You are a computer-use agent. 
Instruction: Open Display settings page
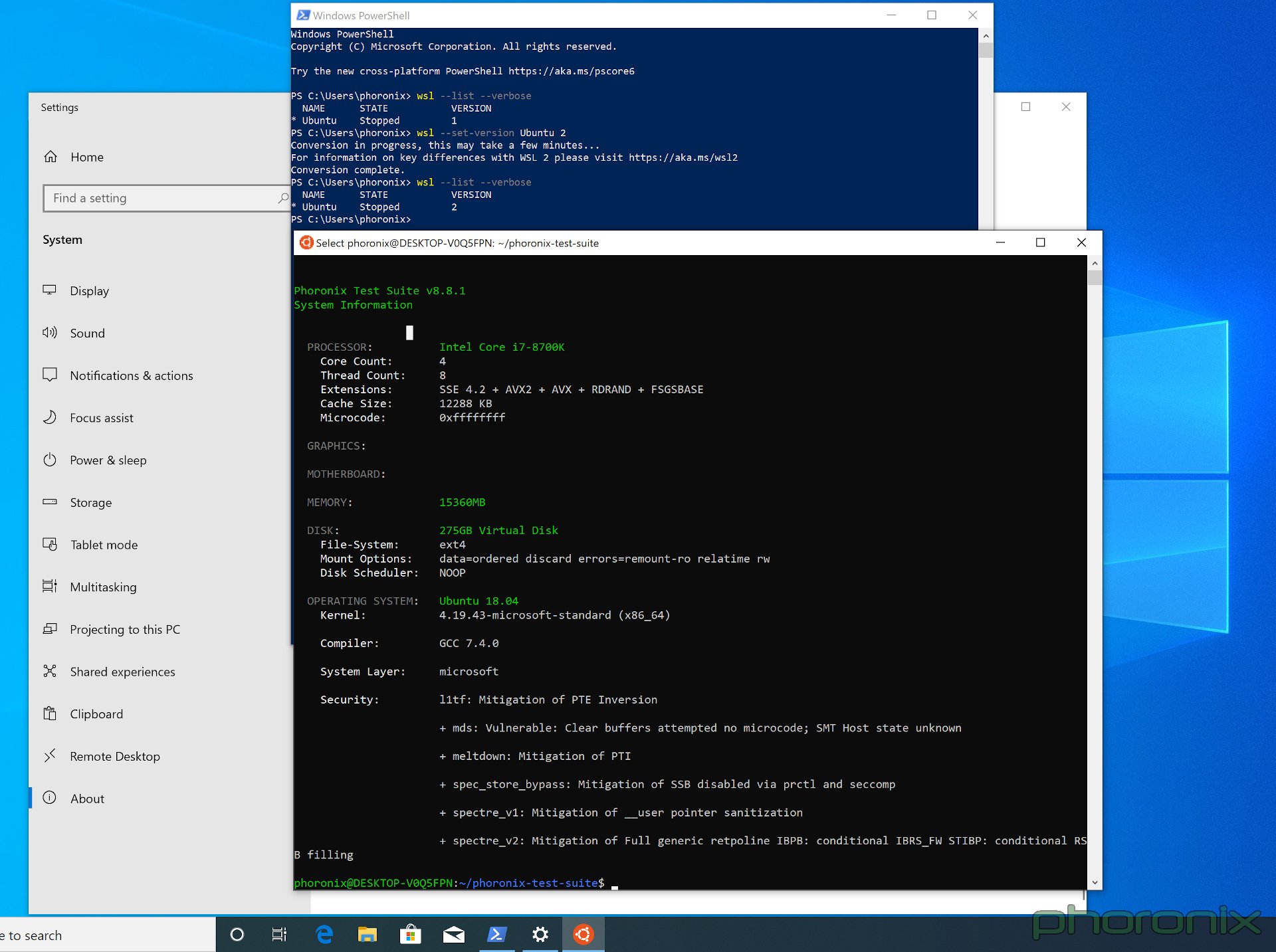click(89, 291)
